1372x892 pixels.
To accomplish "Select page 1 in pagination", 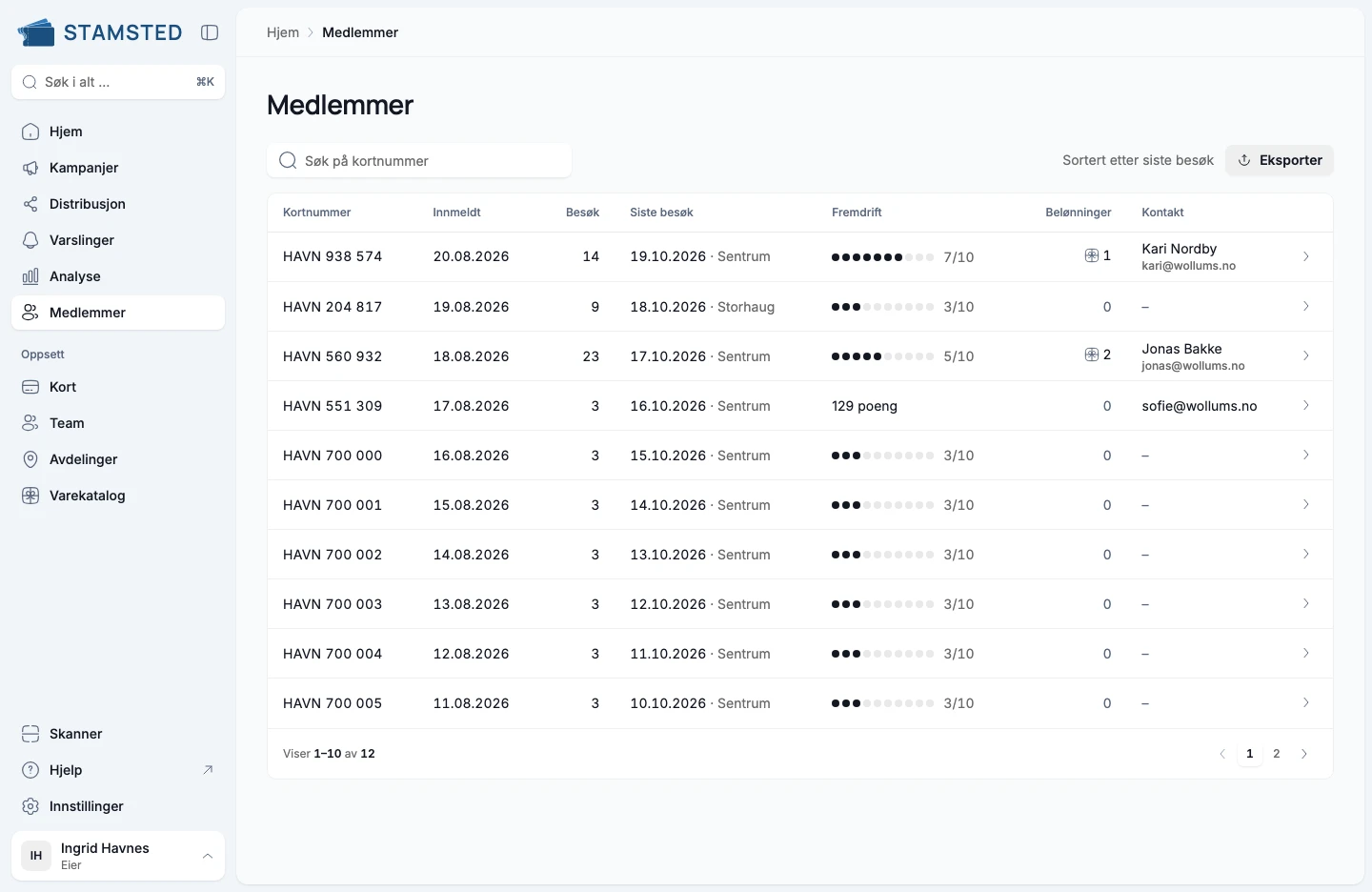I will [1250, 754].
